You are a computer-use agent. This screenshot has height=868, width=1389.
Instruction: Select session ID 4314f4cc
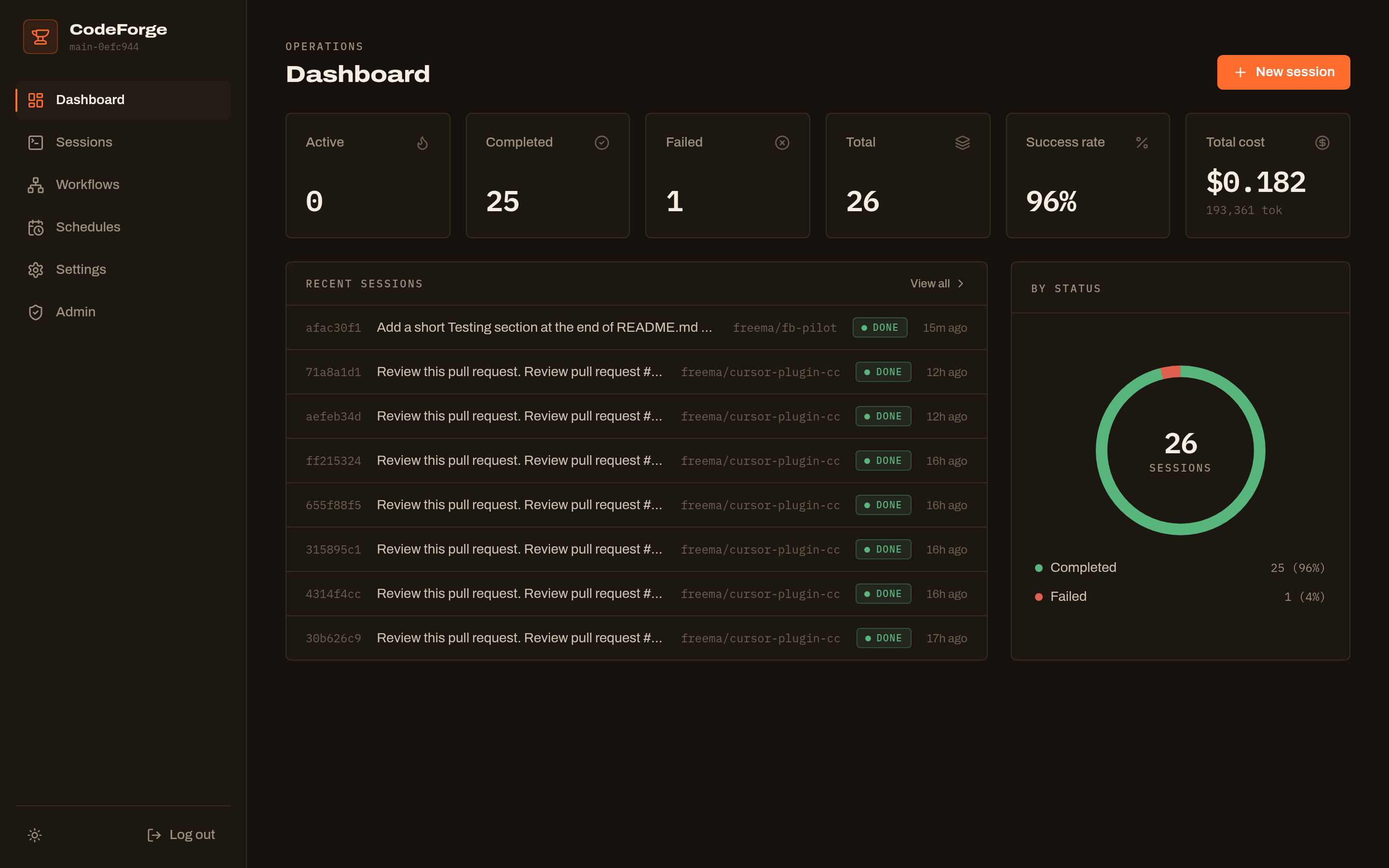[333, 594]
